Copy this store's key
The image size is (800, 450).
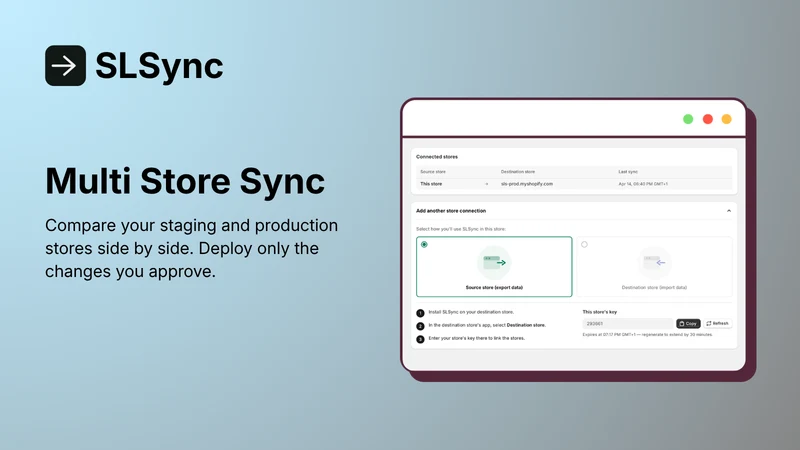tap(688, 323)
